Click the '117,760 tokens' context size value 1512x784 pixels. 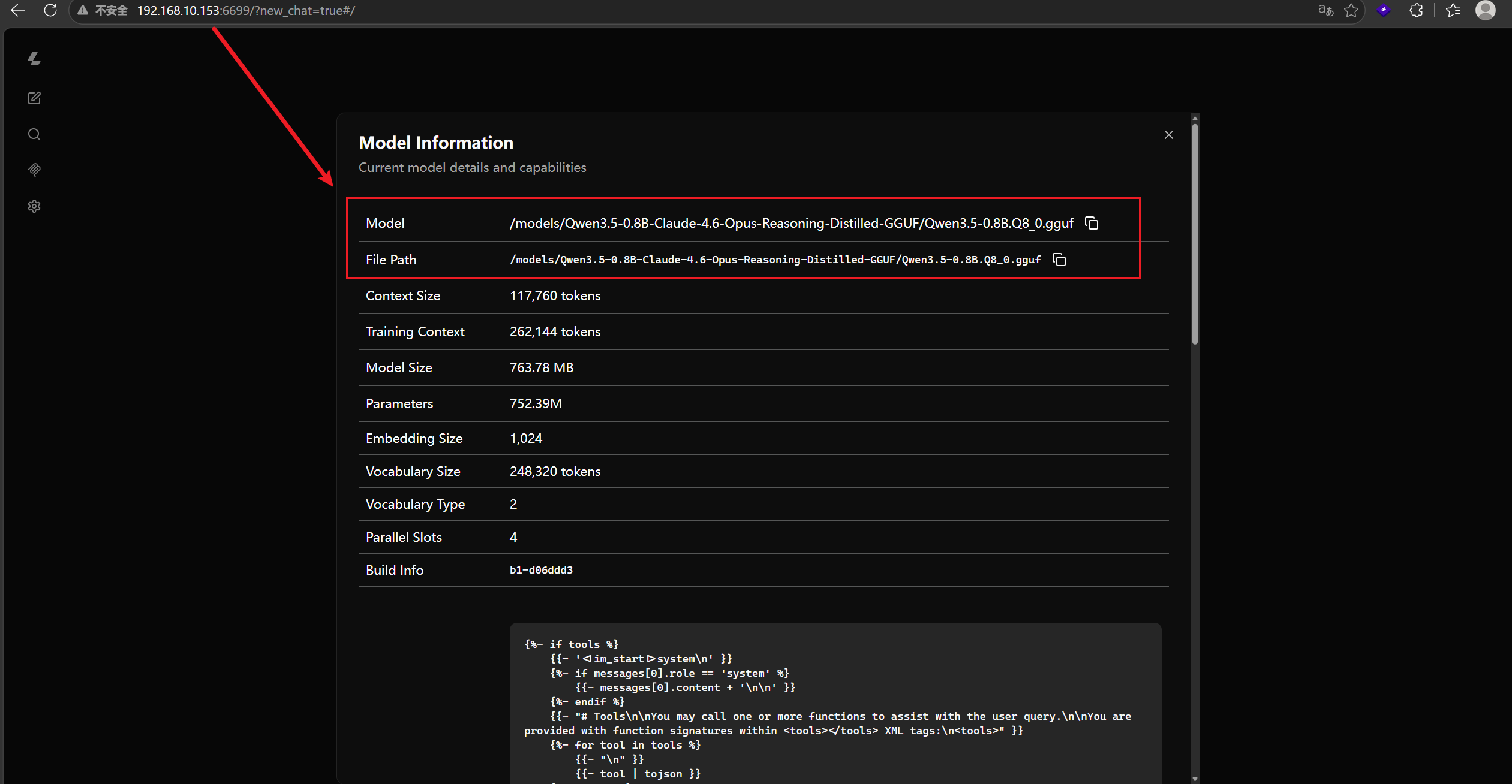pyautogui.click(x=555, y=295)
